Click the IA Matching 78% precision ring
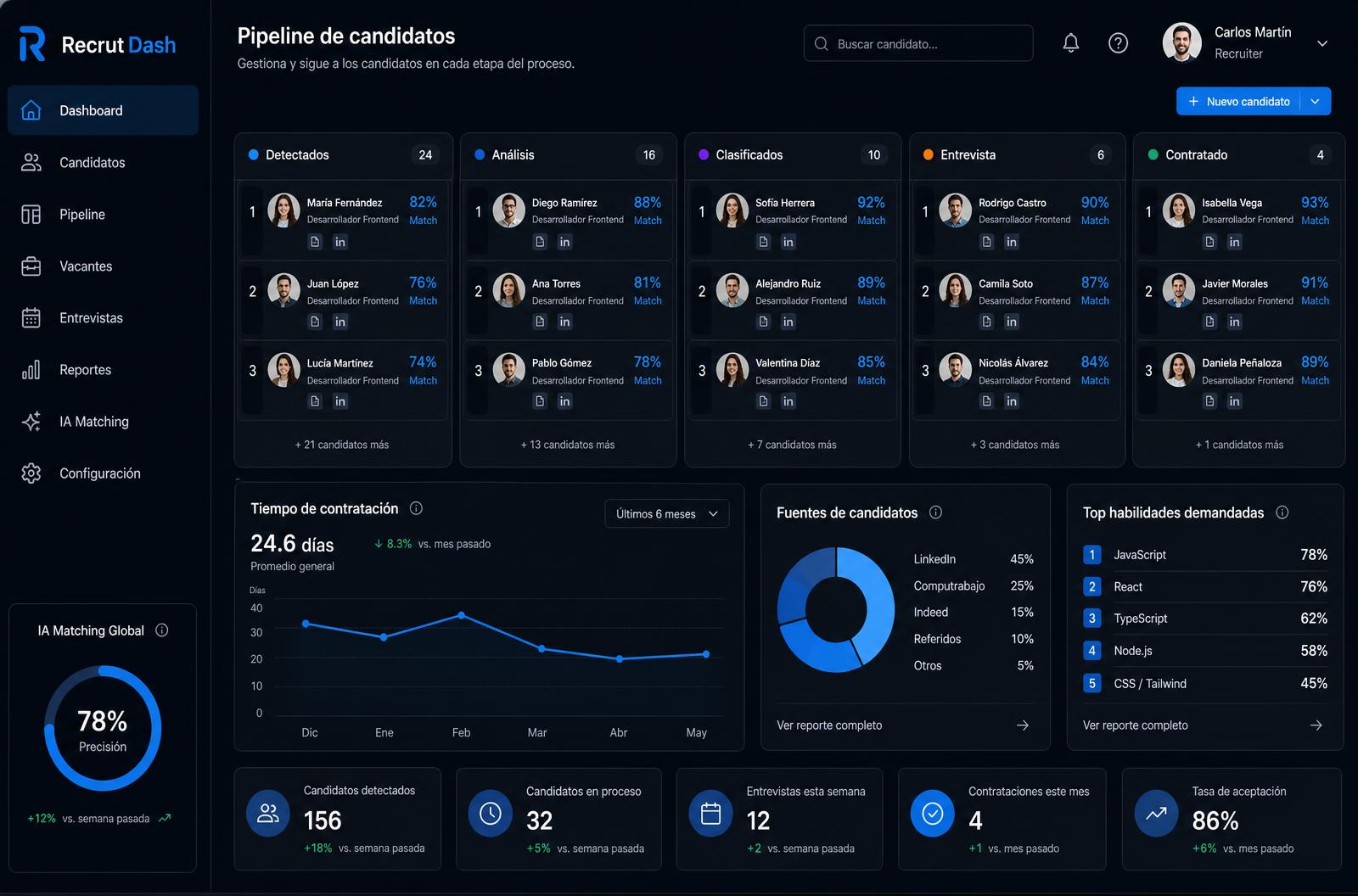The width and height of the screenshot is (1358, 896). pyautogui.click(x=103, y=728)
